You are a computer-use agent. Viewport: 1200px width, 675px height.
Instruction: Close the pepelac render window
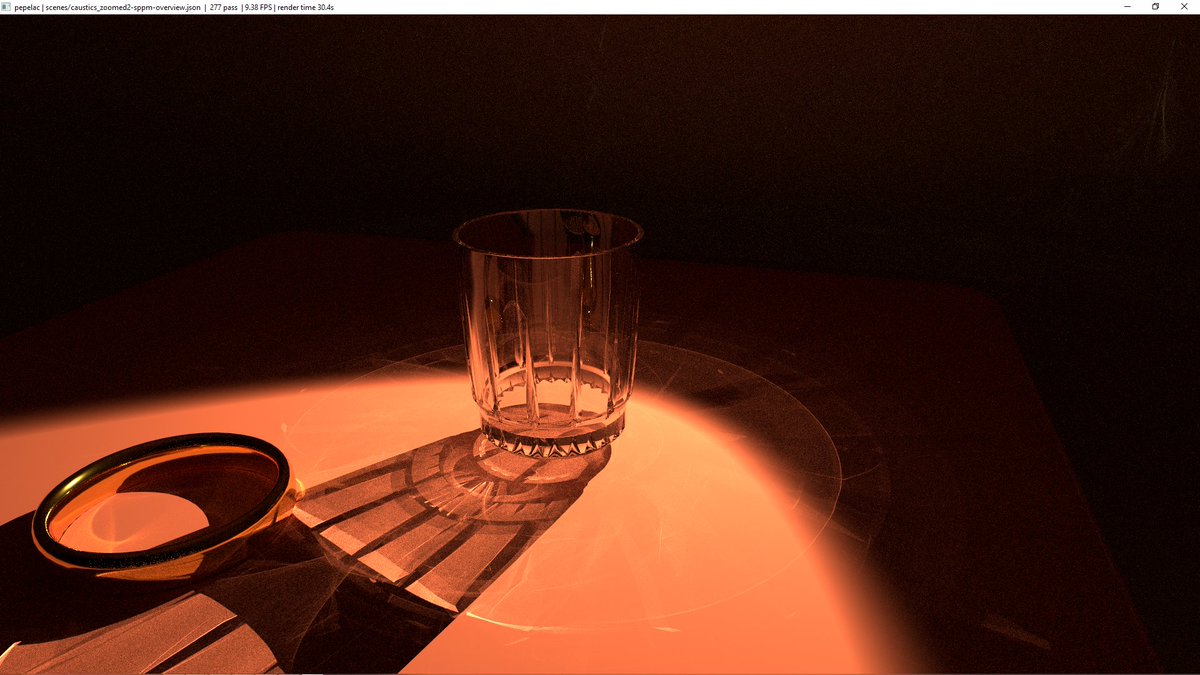point(1182,6)
